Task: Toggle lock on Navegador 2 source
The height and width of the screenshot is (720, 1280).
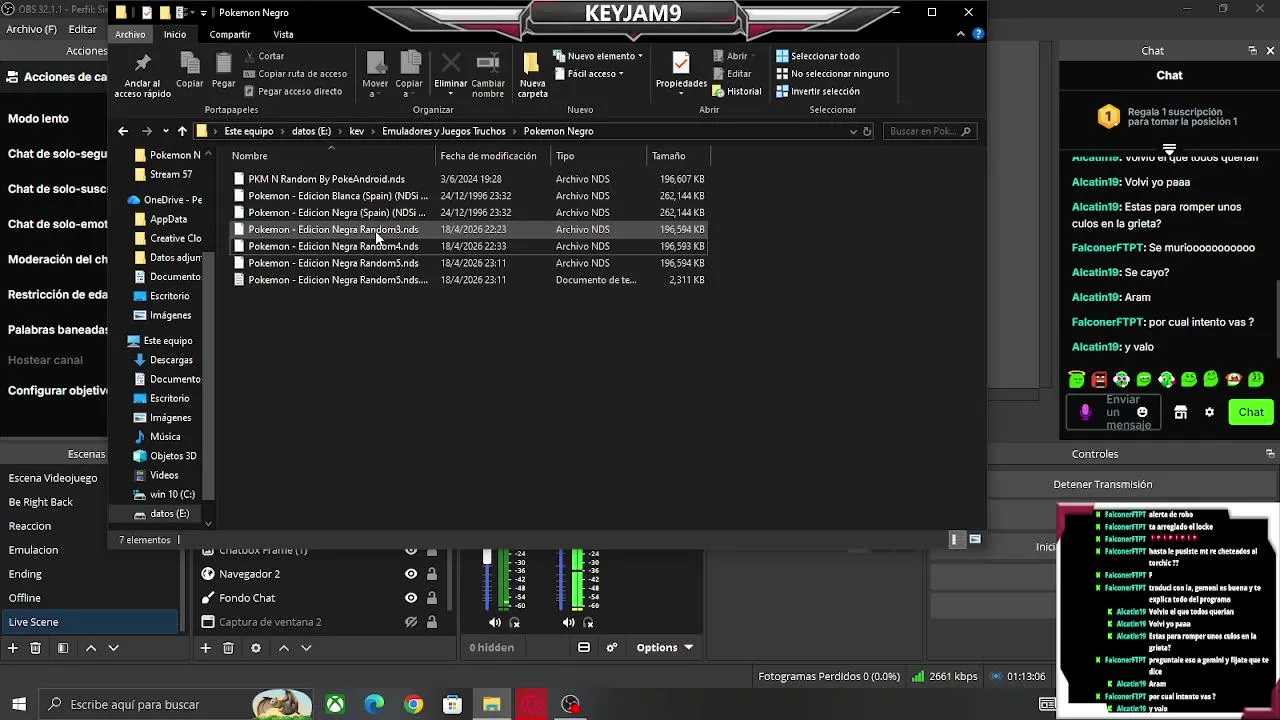Action: point(432,574)
